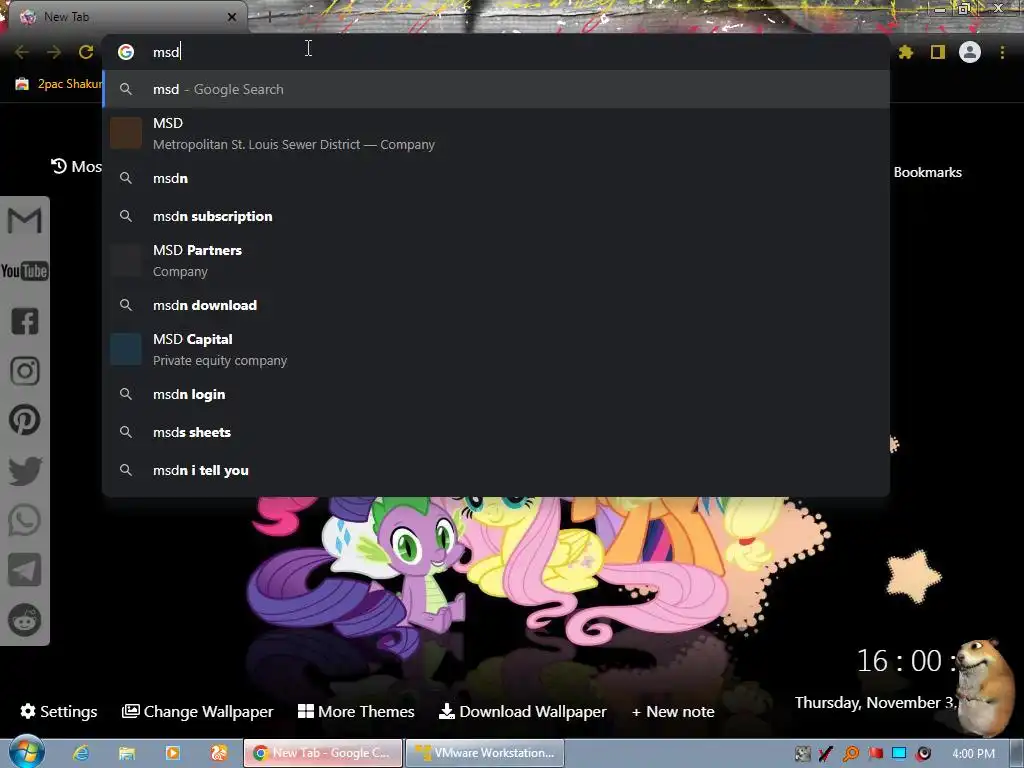The image size is (1024, 768).
Task: Select 'MSD Partners' company suggestion
Action: pyautogui.click(x=496, y=261)
